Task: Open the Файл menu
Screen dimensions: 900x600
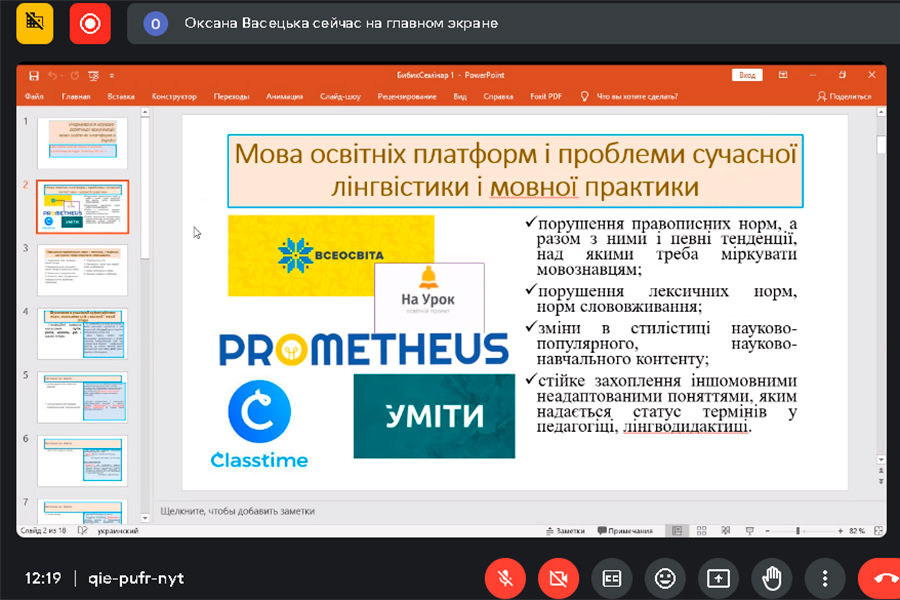Action: [34, 96]
